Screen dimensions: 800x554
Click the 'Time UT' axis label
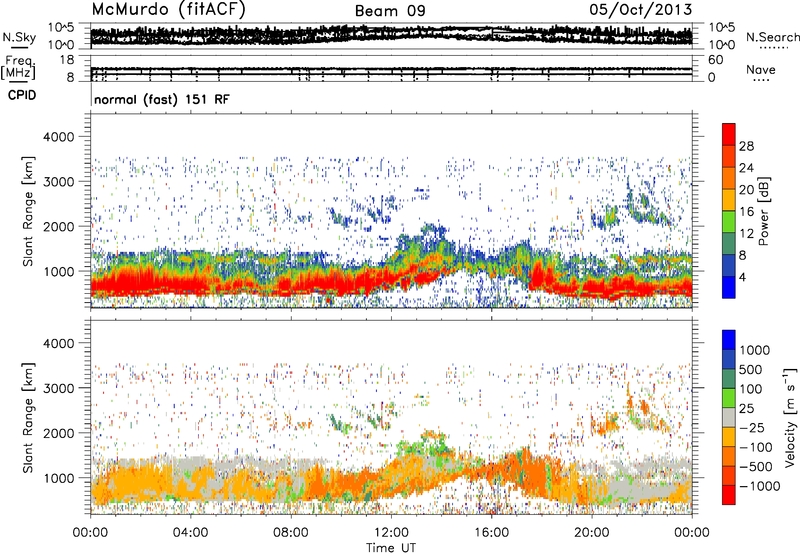point(391,547)
